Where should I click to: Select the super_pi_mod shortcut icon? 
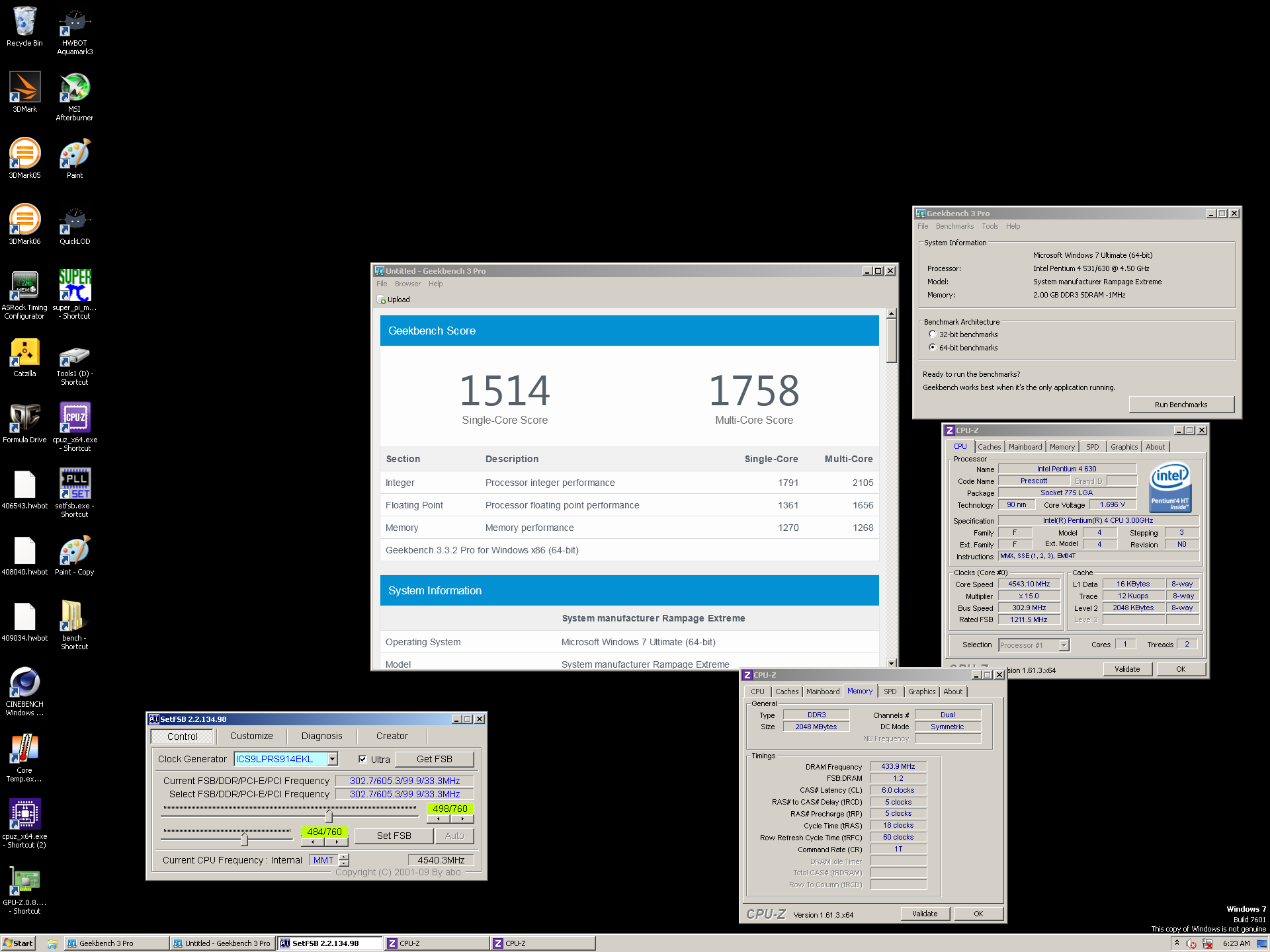click(75, 295)
